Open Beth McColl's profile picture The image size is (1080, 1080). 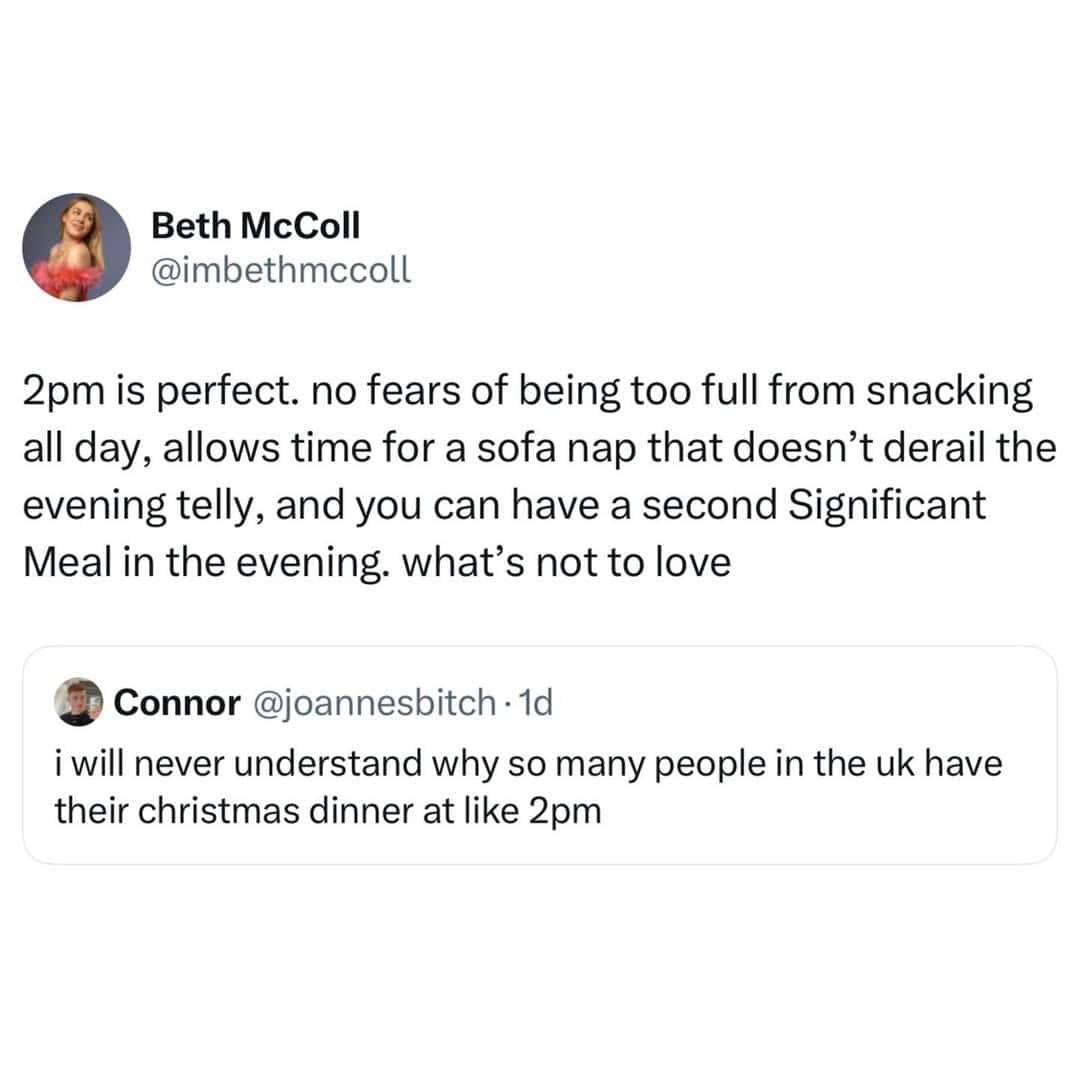[x=77, y=247]
